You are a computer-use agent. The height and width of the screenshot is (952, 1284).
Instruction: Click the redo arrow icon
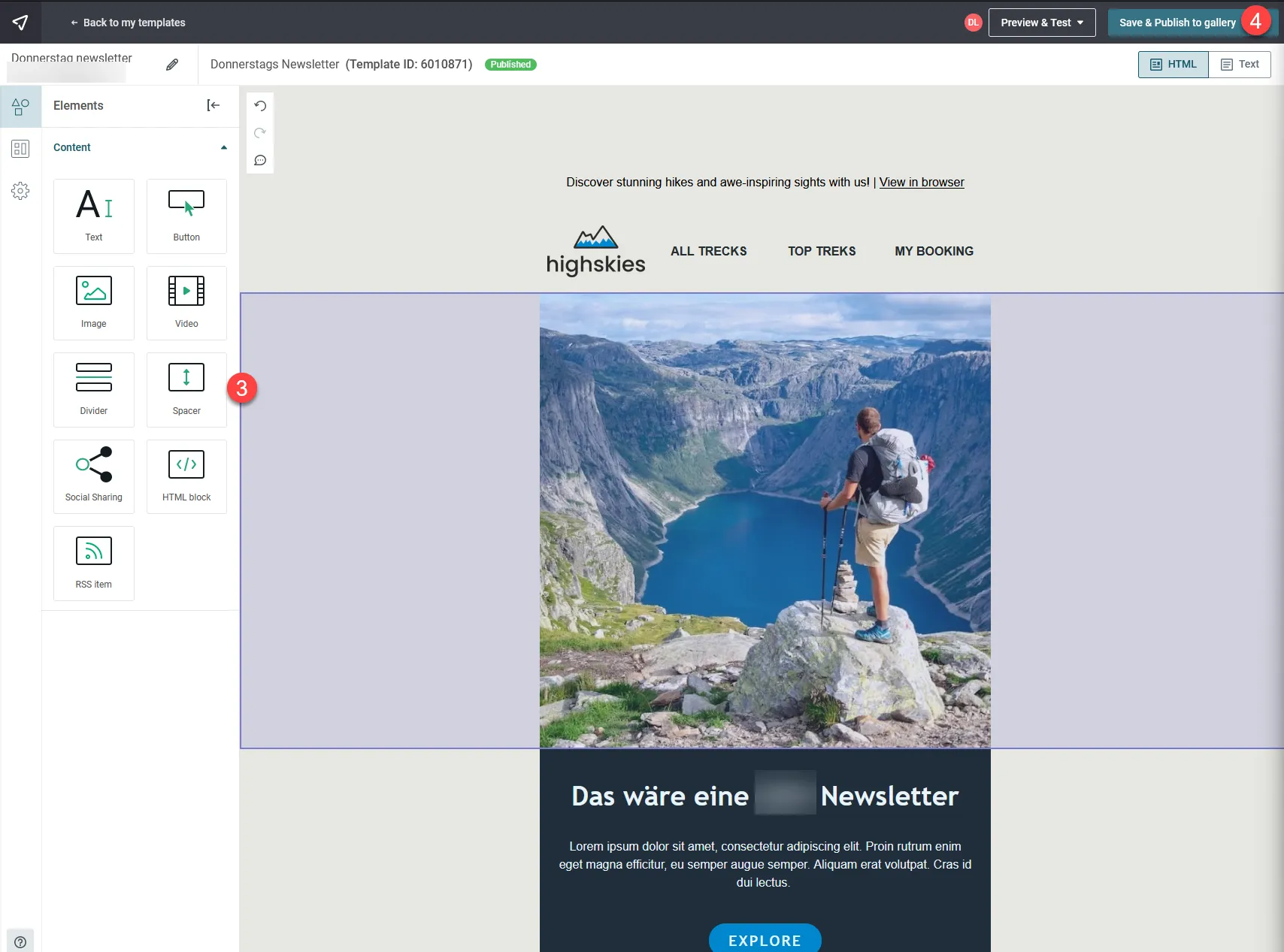260,133
